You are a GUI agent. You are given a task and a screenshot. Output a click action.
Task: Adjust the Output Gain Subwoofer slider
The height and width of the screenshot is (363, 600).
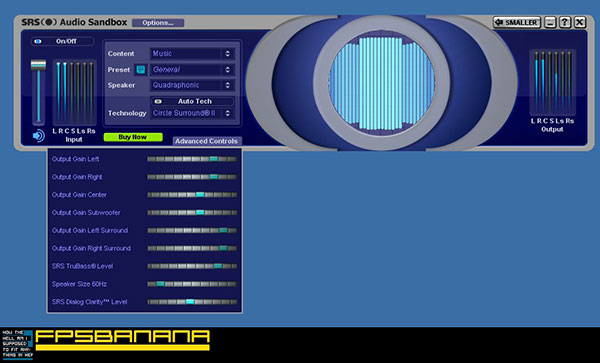coord(192,212)
